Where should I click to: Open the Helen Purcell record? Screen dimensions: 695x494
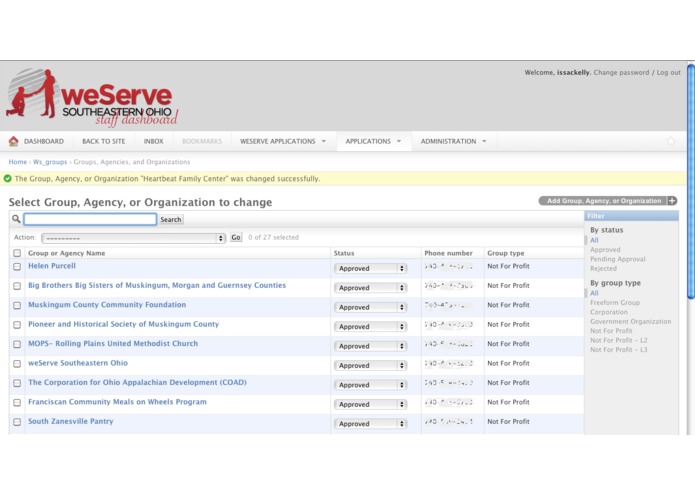(52, 266)
